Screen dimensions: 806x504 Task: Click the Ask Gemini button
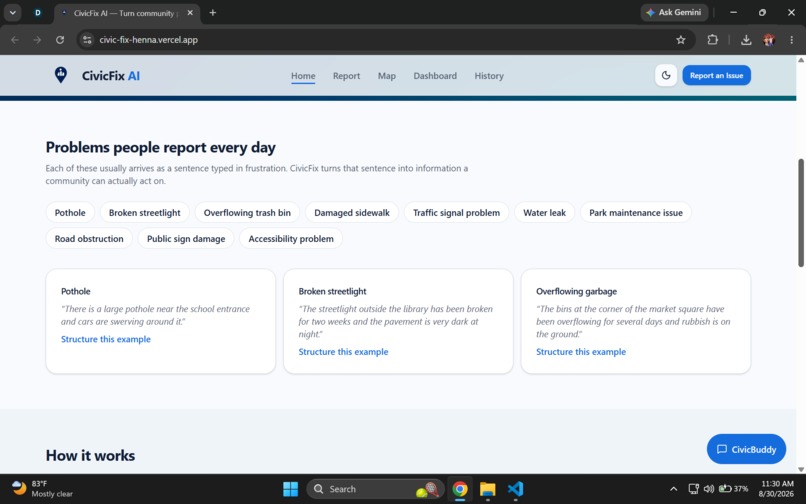(x=674, y=12)
